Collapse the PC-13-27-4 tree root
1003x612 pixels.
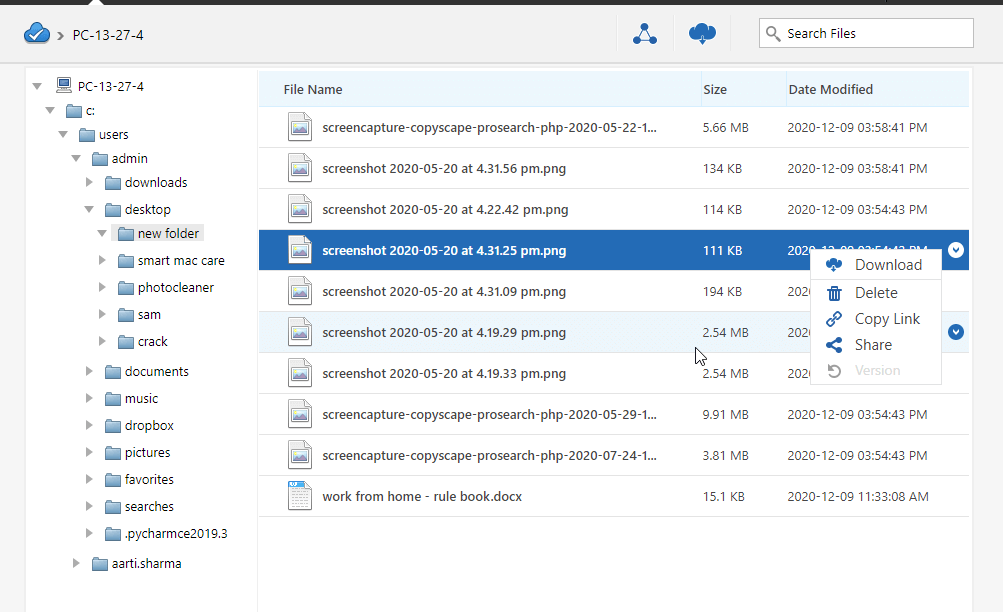pos(37,86)
